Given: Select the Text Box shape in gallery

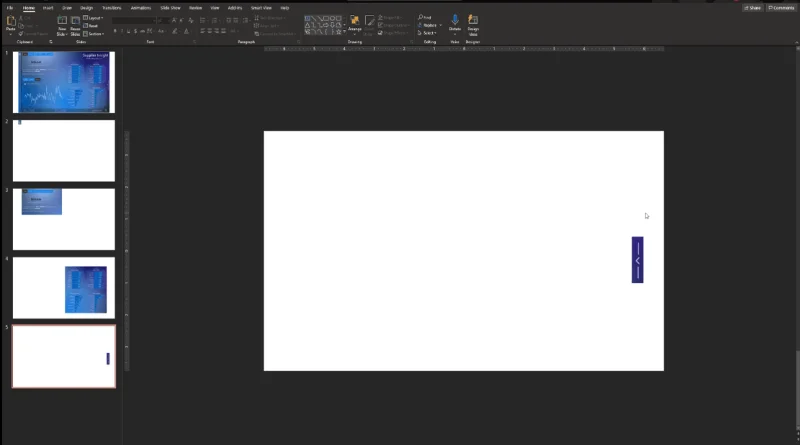Looking at the screenshot, I should coord(307,18).
